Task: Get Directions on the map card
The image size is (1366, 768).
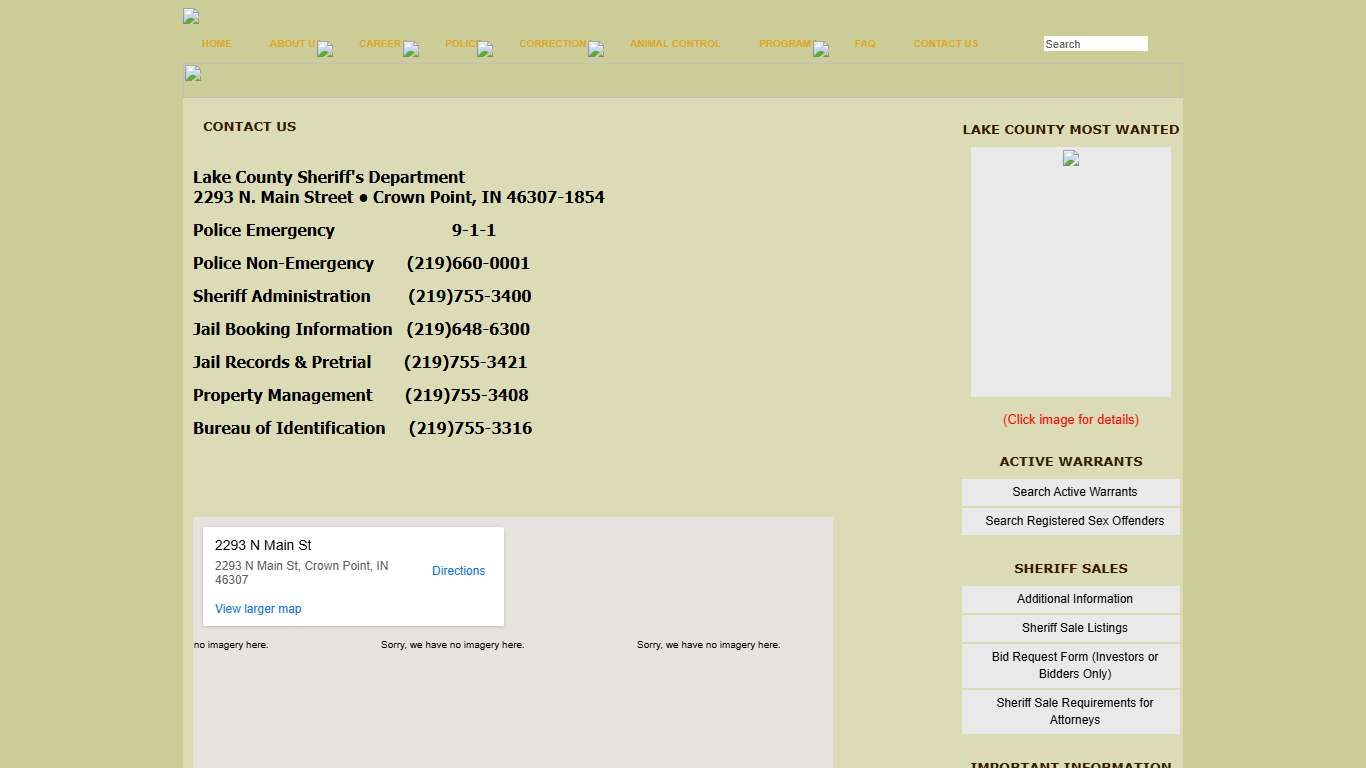Action: click(458, 571)
